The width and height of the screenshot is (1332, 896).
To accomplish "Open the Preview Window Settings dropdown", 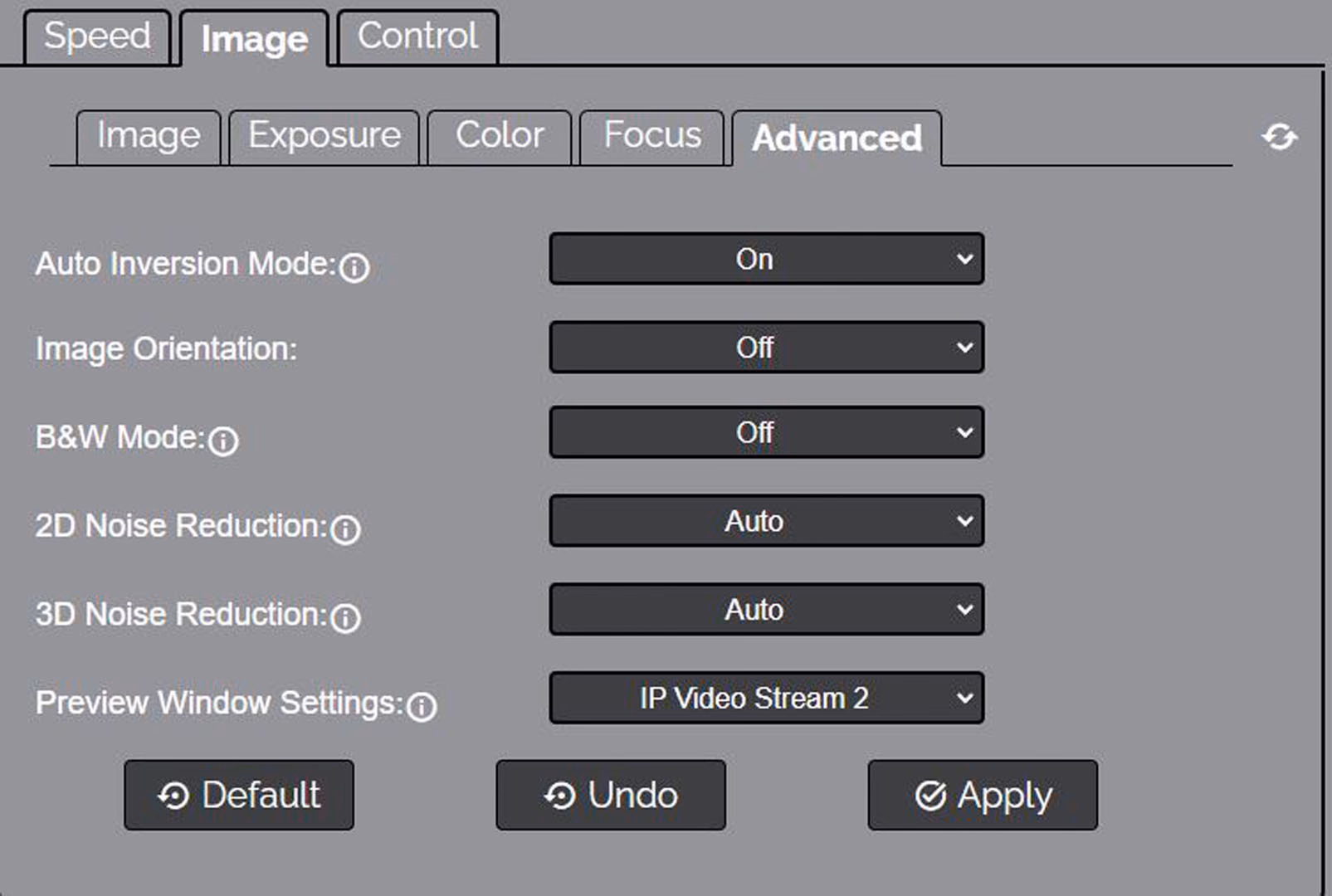I will 767,698.
